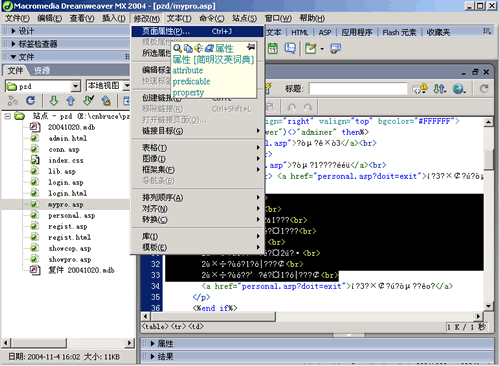
Task: Open the 排列顺序(A) submenu
Action: pos(197,198)
